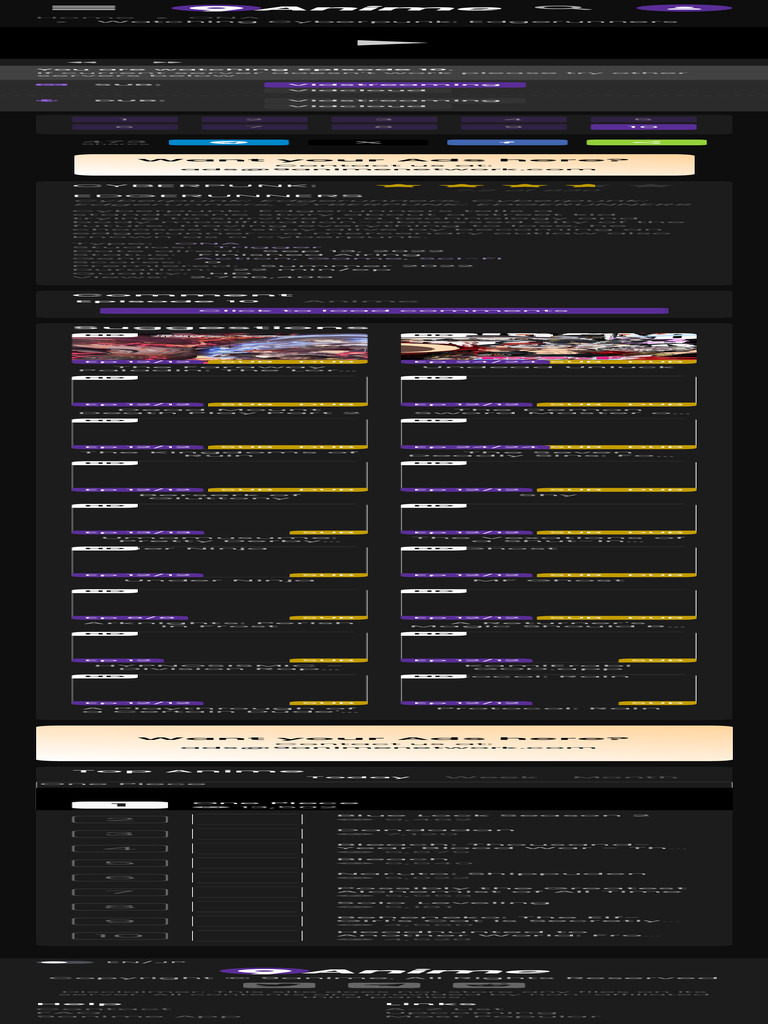
Task: Click to load comments button
Action: 384,311
